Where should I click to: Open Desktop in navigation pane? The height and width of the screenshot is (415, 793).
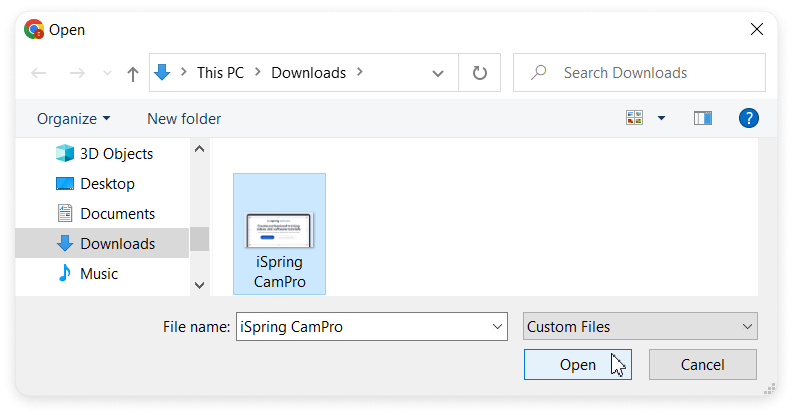106,184
